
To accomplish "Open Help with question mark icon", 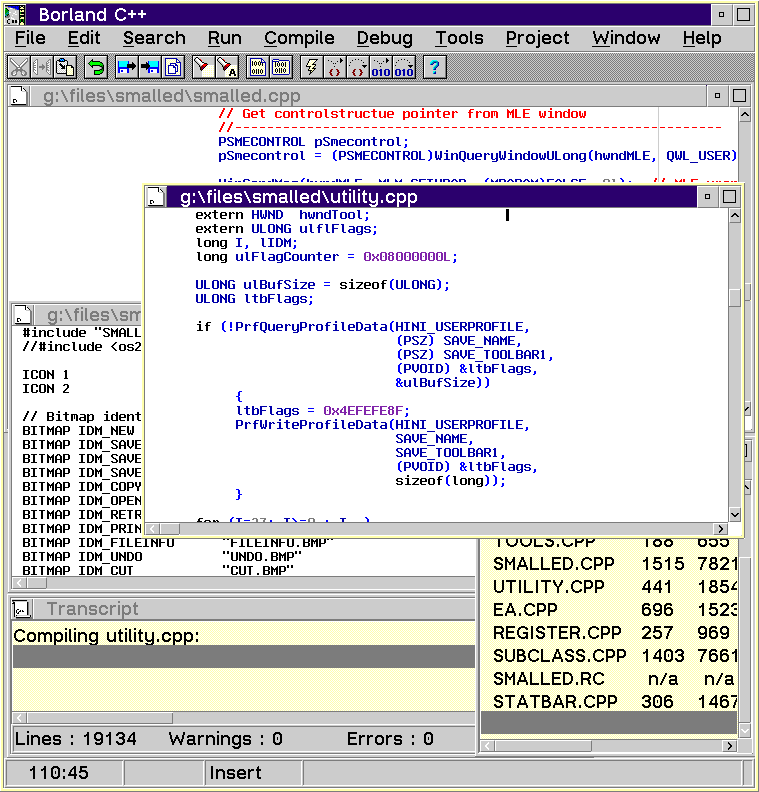I will point(435,67).
